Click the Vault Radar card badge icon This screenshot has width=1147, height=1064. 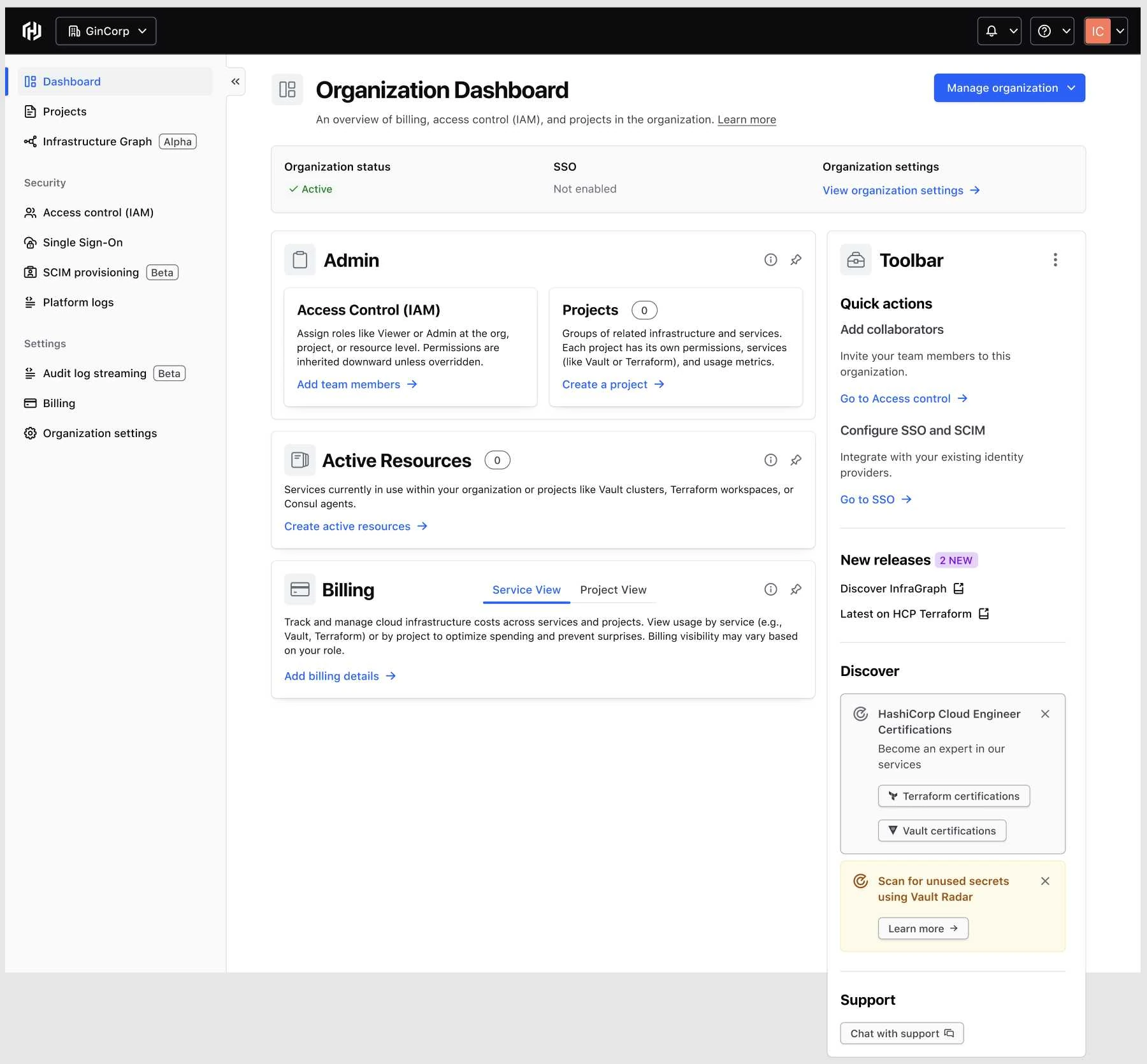[861, 881]
